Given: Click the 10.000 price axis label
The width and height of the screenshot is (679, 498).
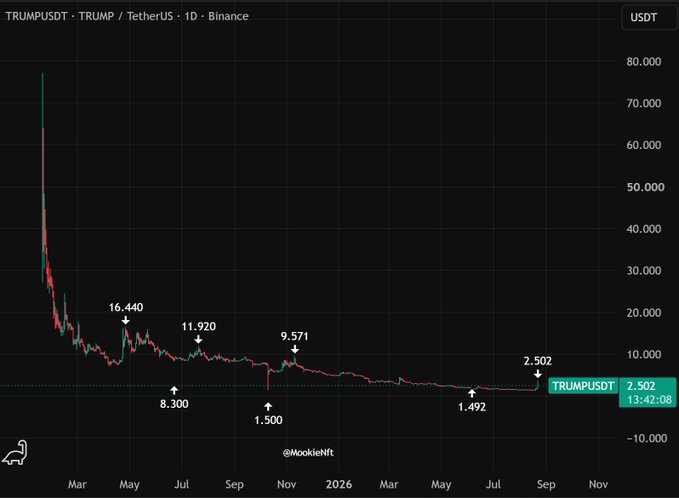Looking at the screenshot, I should coord(643,355).
